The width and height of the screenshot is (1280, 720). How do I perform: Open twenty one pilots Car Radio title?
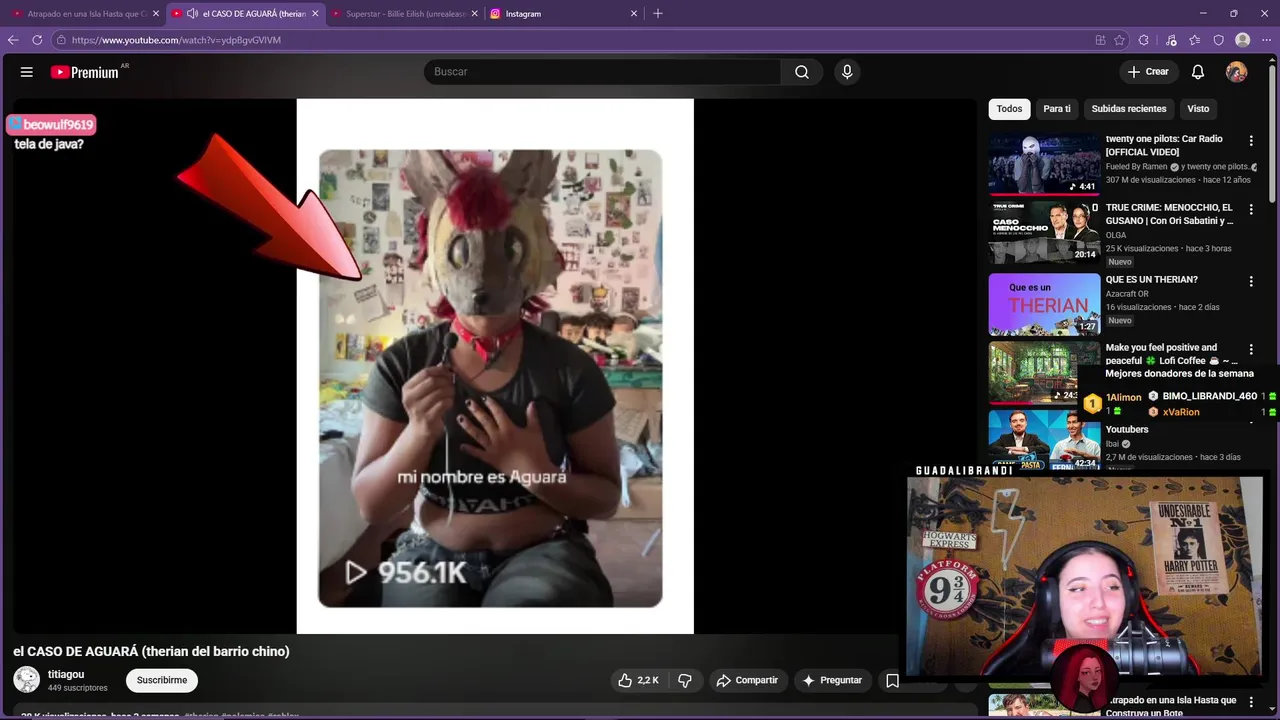click(x=1164, y=146)
